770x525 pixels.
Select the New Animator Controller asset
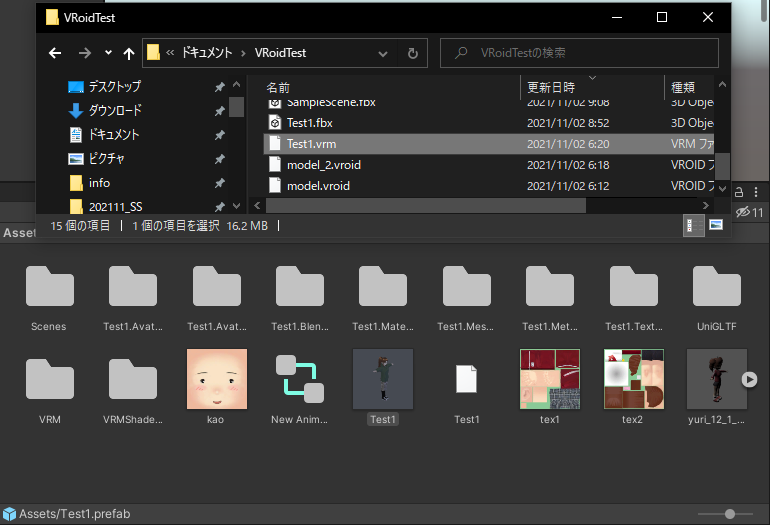pos(299,380)
